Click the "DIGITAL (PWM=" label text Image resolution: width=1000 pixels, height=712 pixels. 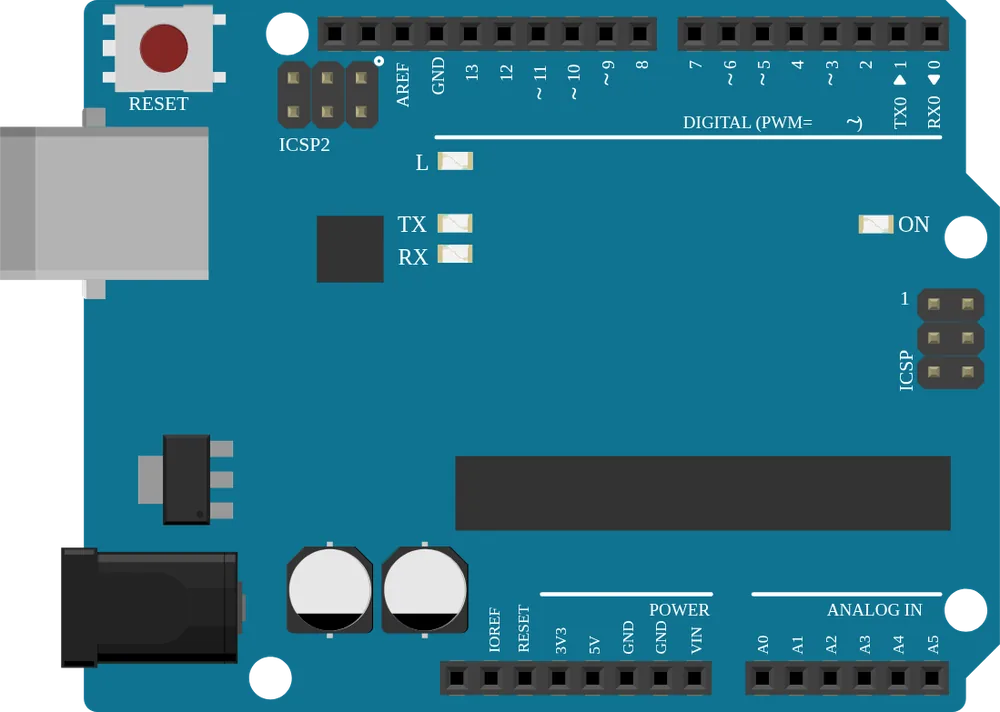[x=747, y=122]
